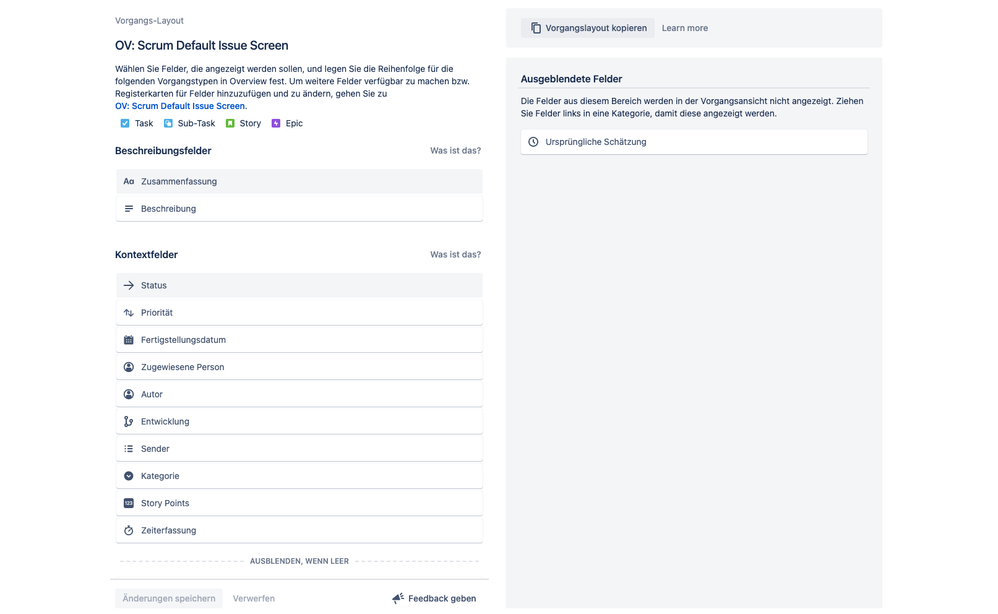This screenshot has width=998, height=614.
Task: Click the megaphone icon by Feedback geben
Action: click(398, 598)
